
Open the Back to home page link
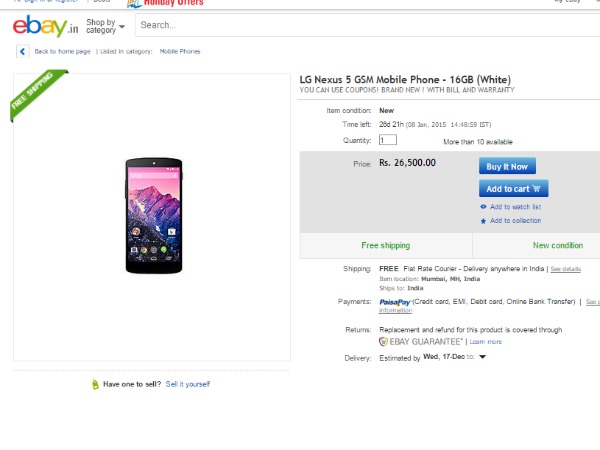pyautogui.click(x=62, y=51)
